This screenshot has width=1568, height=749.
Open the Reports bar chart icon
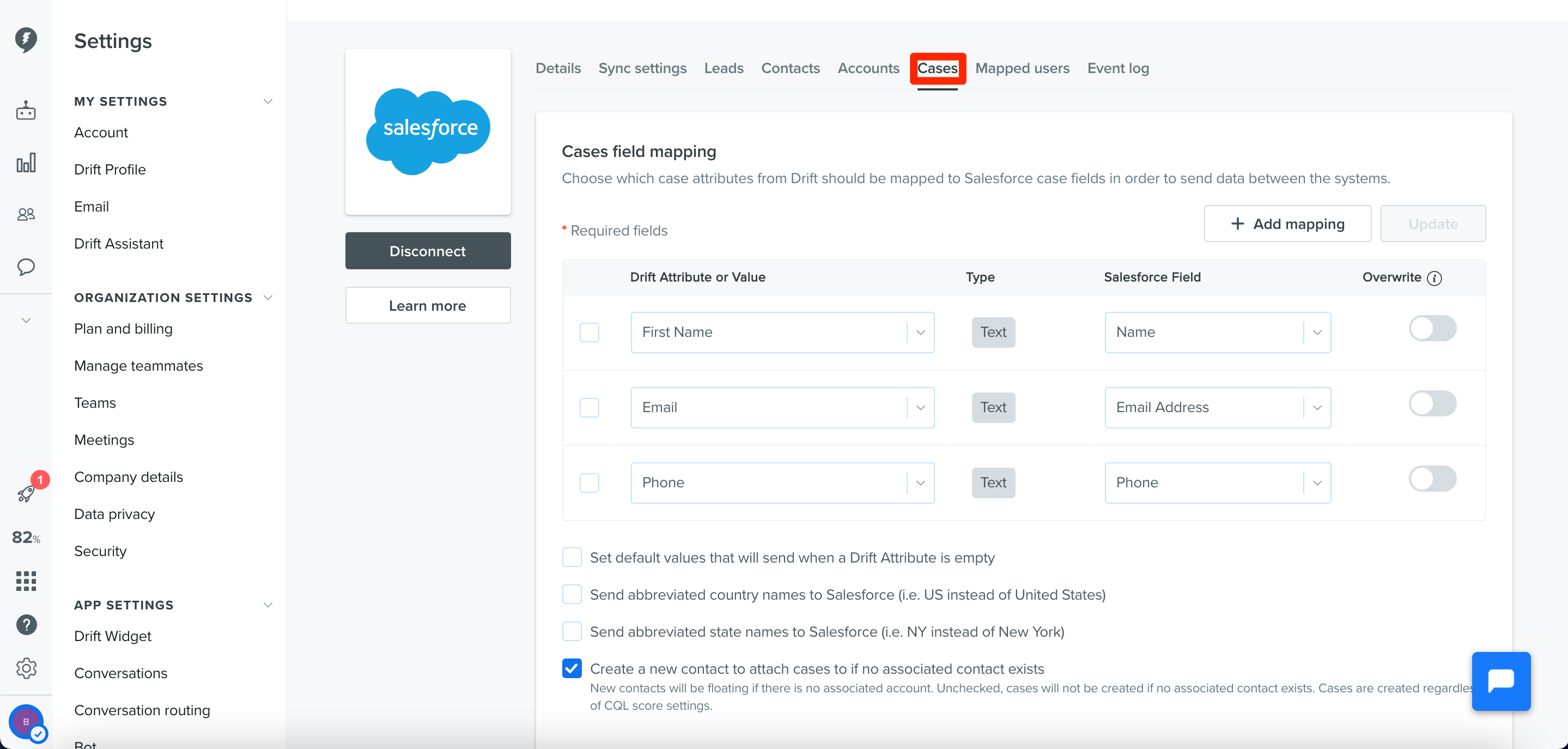click(x=26, y=162)
